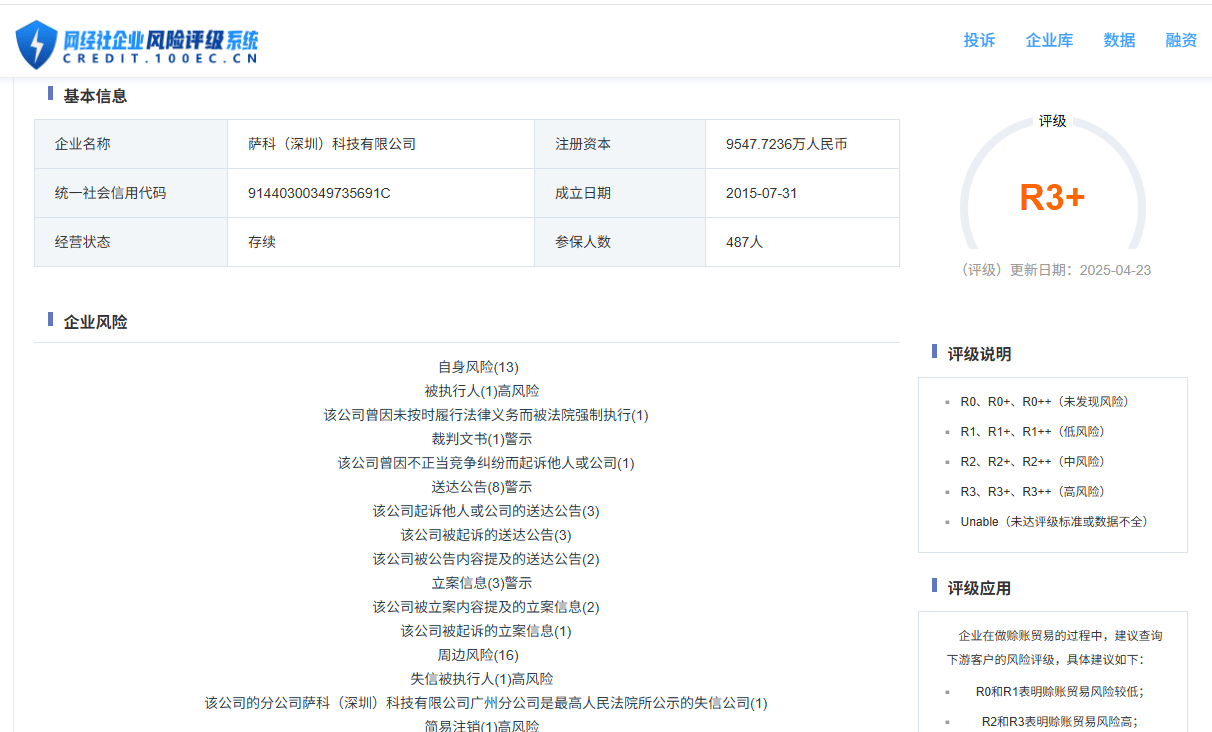Click the rating update date 2025-04-23

tap(1115, 270)
